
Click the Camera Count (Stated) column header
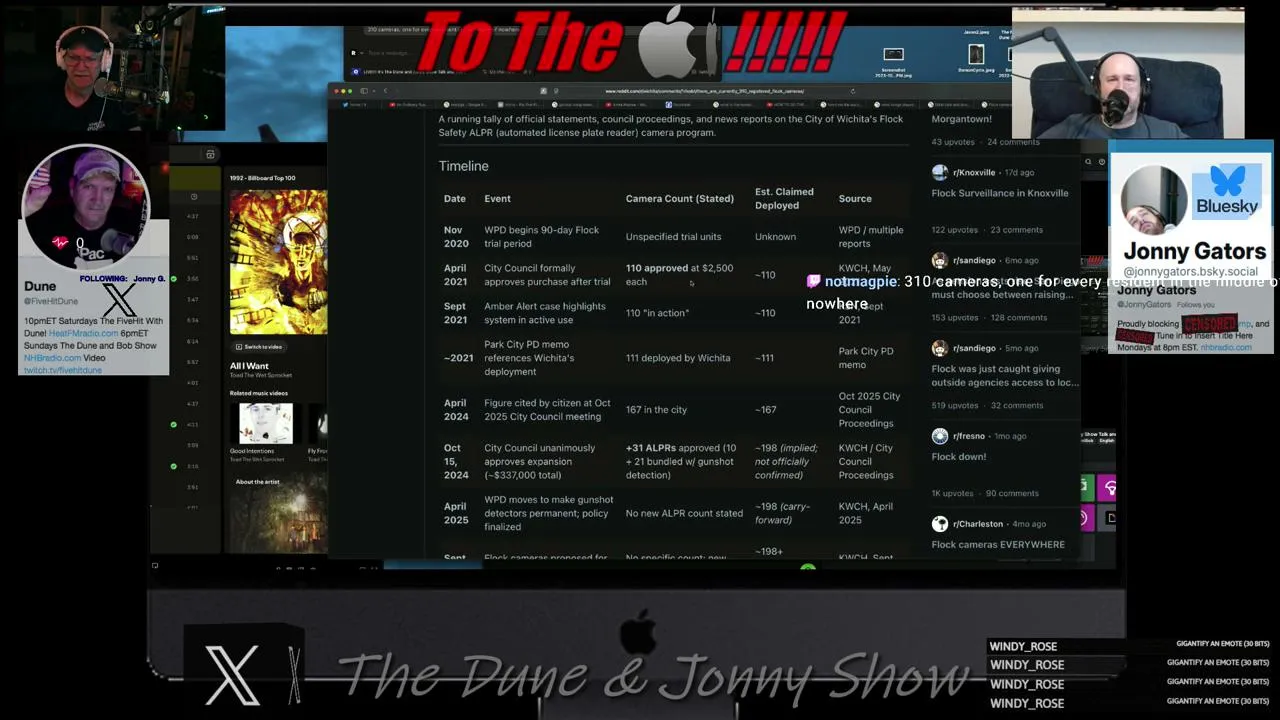point(680,199)
